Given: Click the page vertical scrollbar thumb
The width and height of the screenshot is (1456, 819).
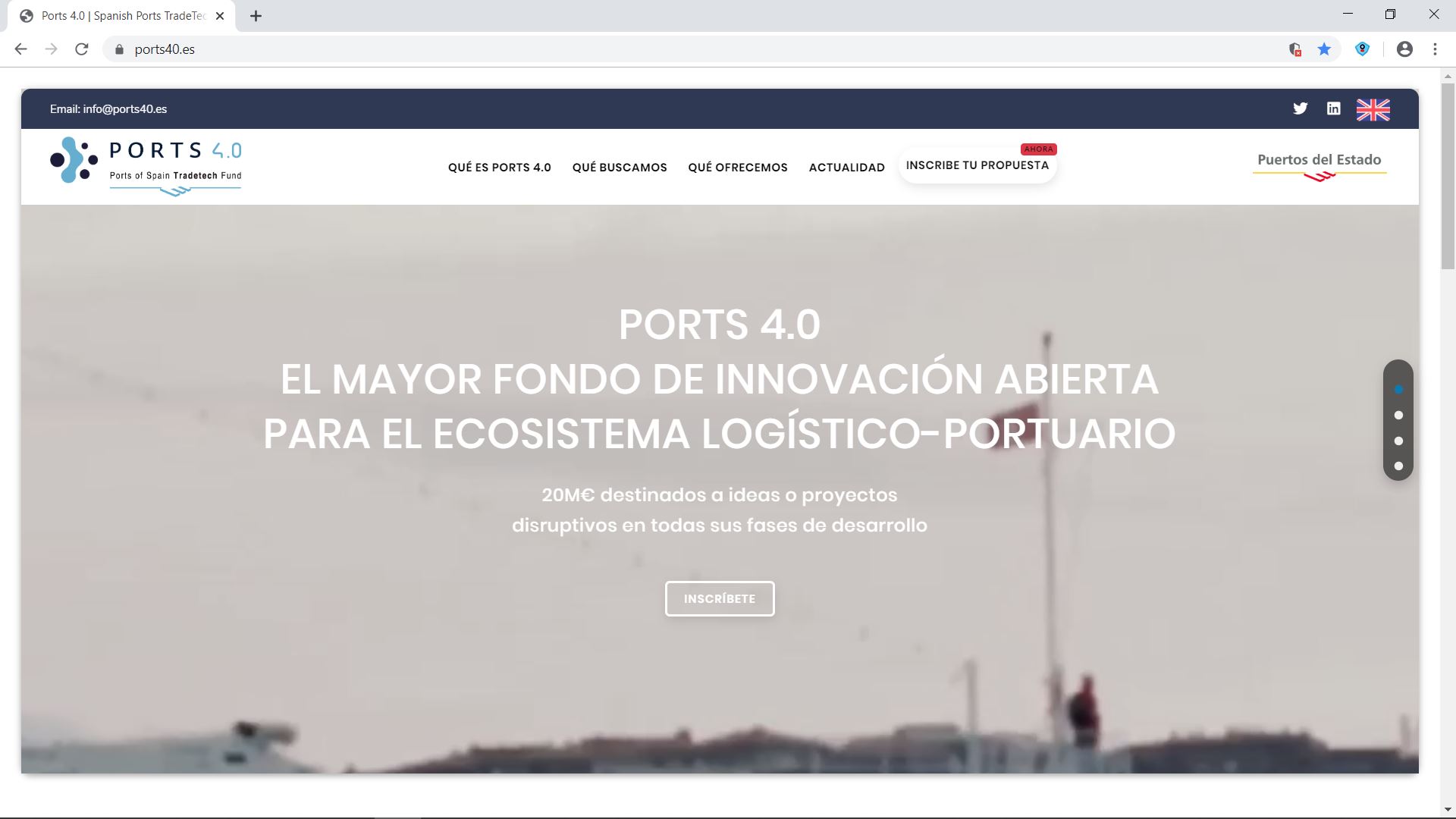Looking at the screenshot, I should tap(1448, 176).
